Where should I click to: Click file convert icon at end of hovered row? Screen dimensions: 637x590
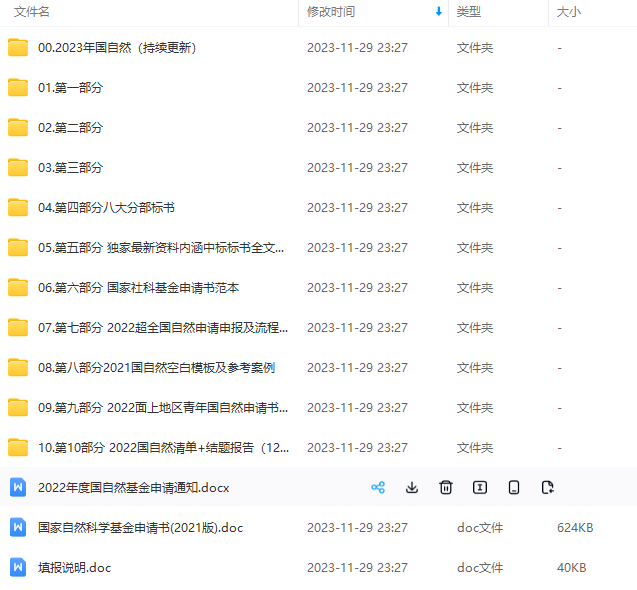point(548,487)
